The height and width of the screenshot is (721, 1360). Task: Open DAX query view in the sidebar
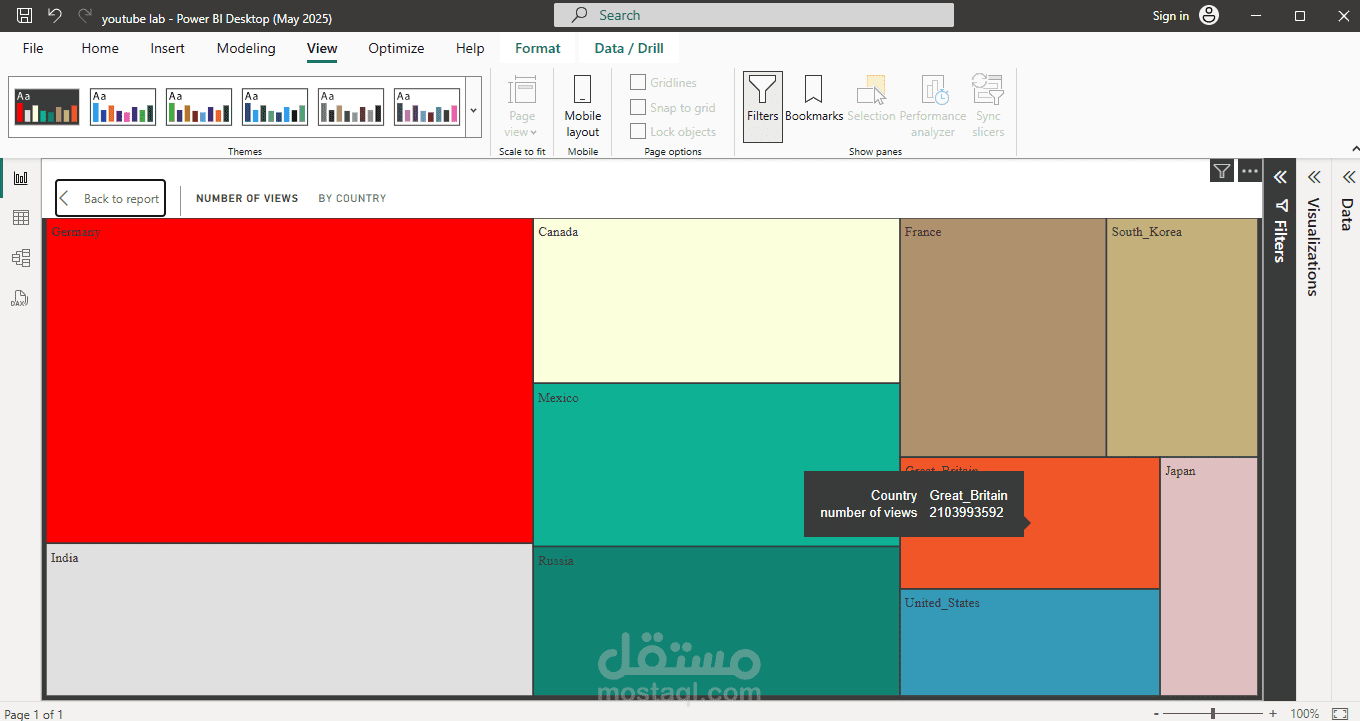pos(20,298)
